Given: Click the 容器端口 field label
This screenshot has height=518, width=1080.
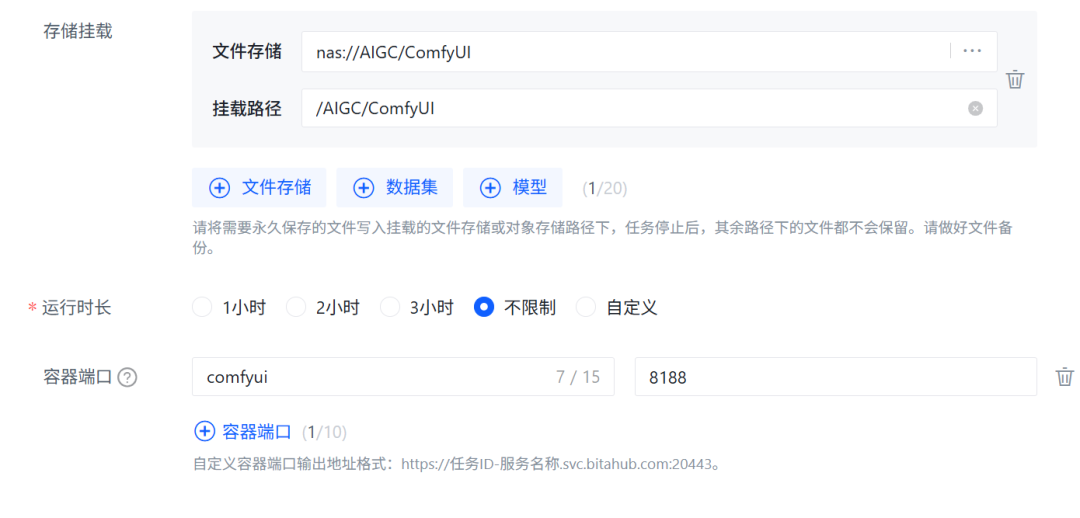Looking at the screenshot, I should pyautogui.click(x=78, y=377).
